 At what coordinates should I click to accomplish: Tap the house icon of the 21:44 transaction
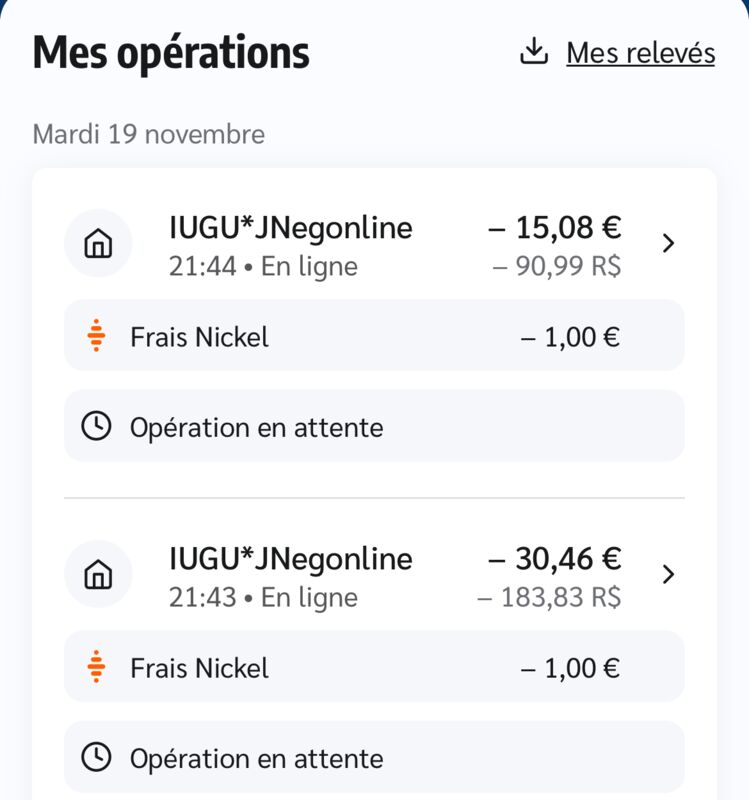click(x=98, y=243)
